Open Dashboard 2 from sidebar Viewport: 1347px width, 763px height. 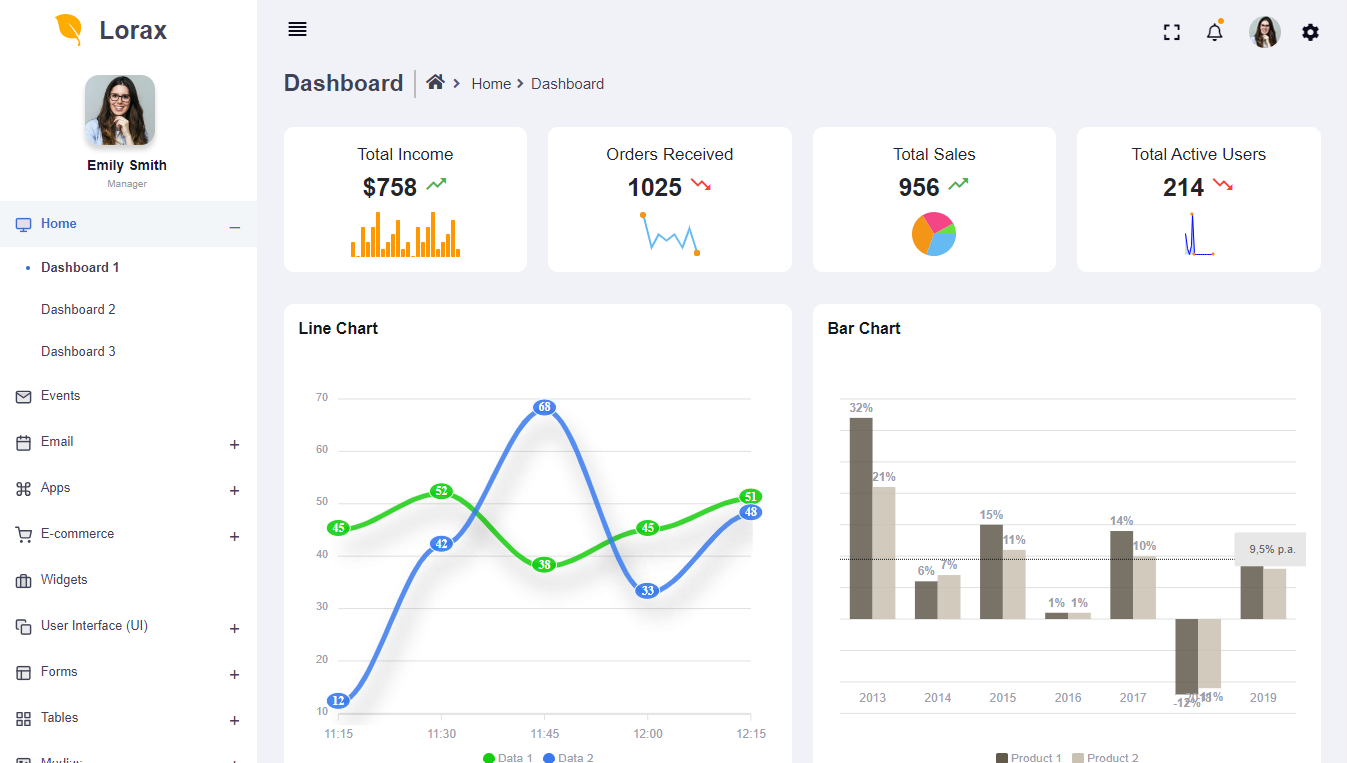78,310
